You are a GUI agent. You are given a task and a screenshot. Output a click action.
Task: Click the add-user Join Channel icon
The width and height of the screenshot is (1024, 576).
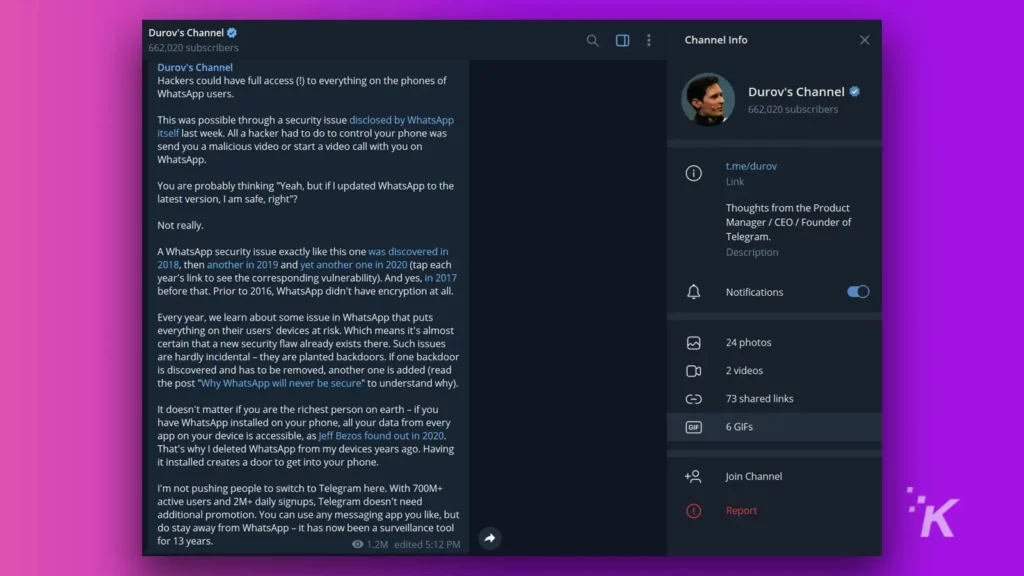[693, 477]
